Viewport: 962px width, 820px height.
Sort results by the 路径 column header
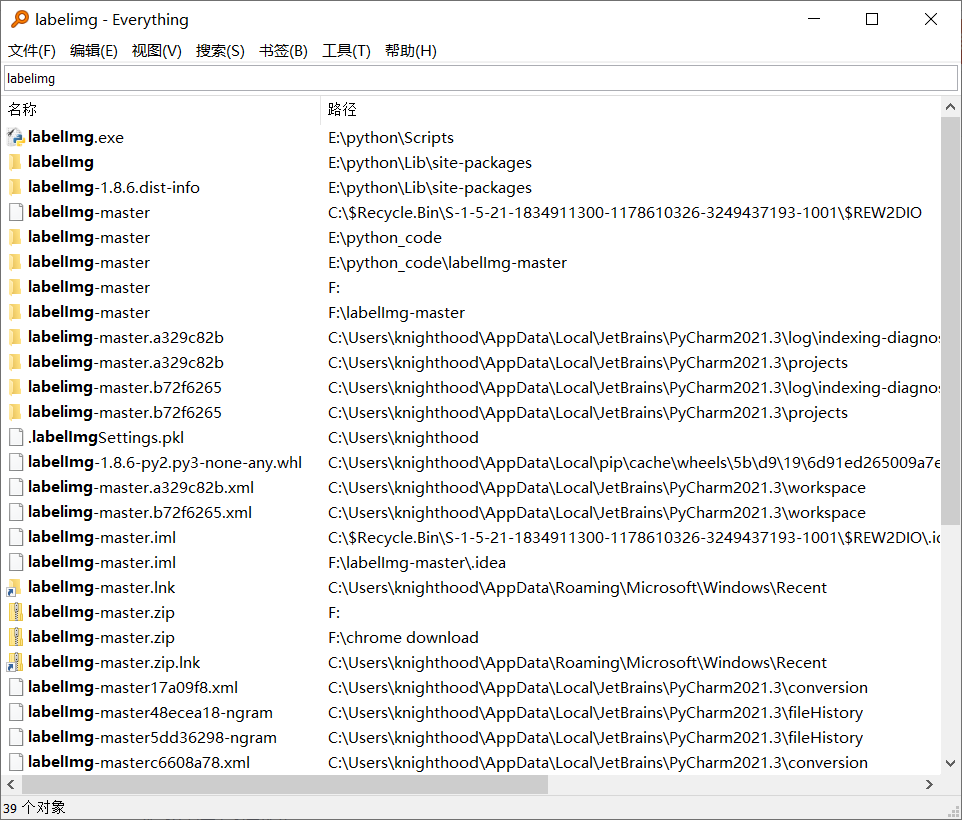point(630,110)
